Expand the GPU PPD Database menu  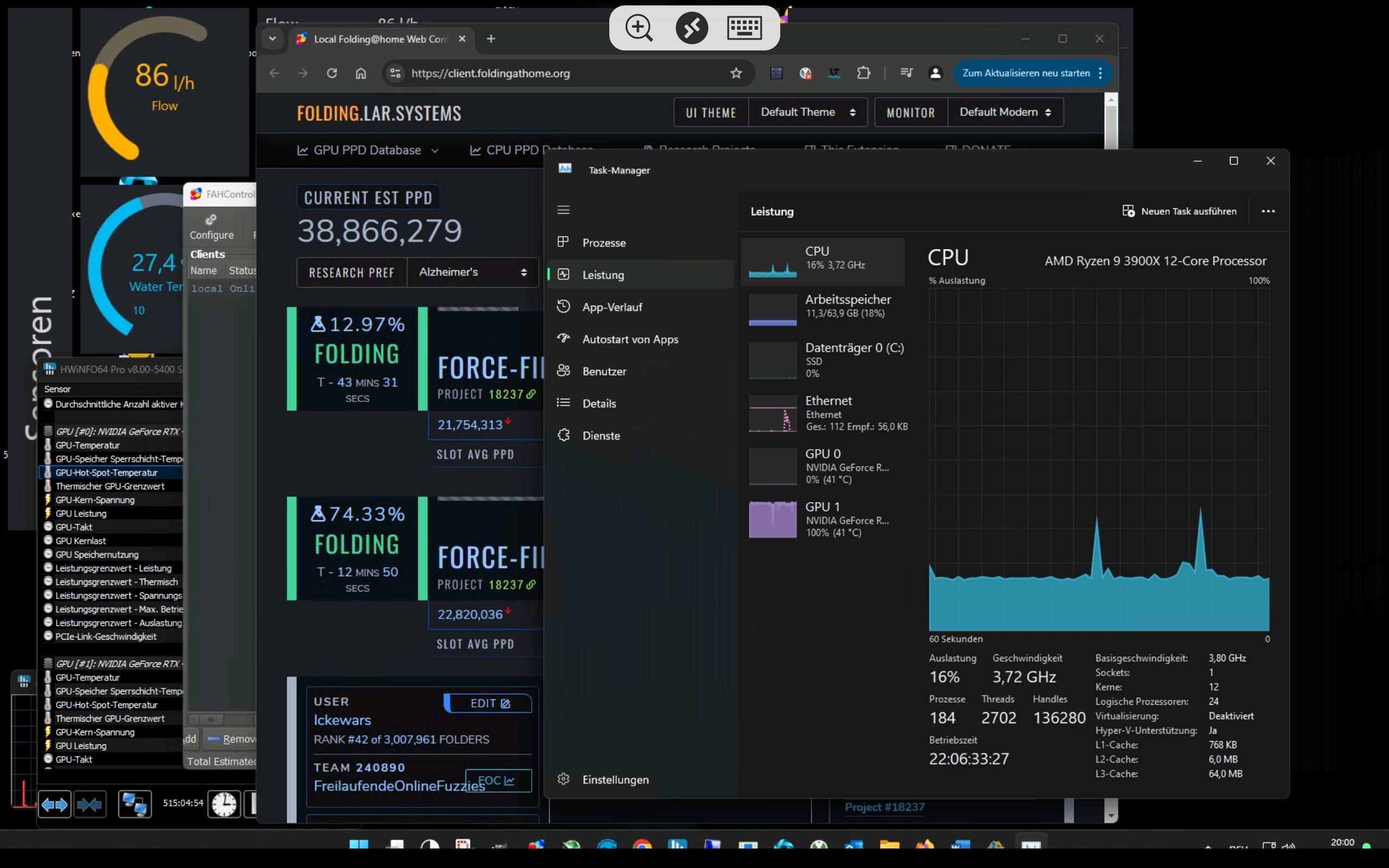(x=368, y=150)
